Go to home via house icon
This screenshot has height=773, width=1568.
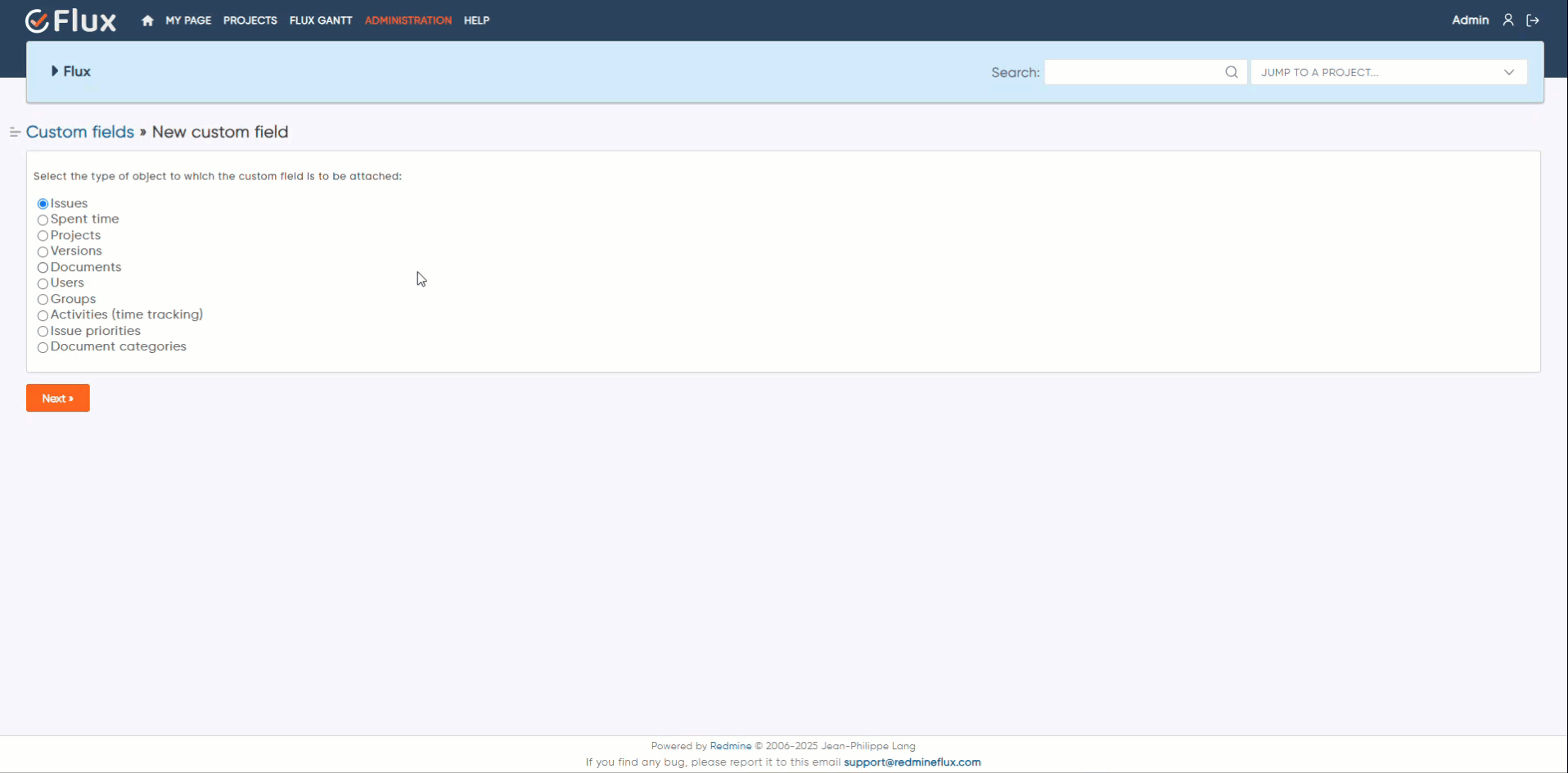point(147,20)
